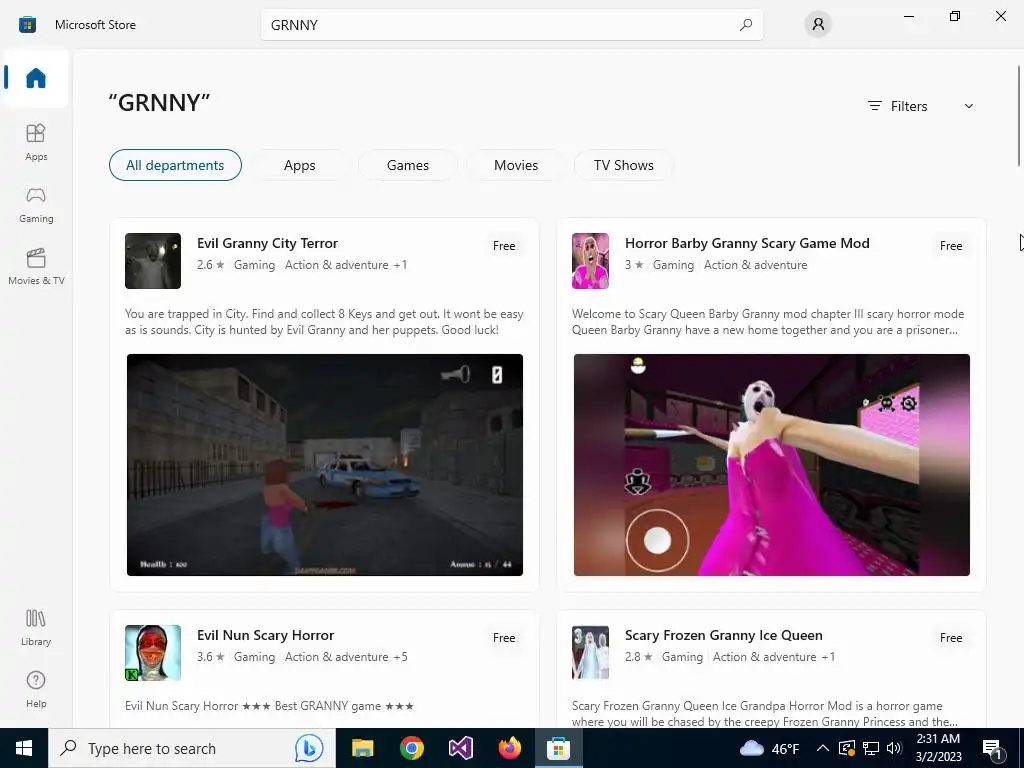The image size is (1024, 768).
Task: Open the Evil Nun Scary Horror app icon
Action: [153, 652]
